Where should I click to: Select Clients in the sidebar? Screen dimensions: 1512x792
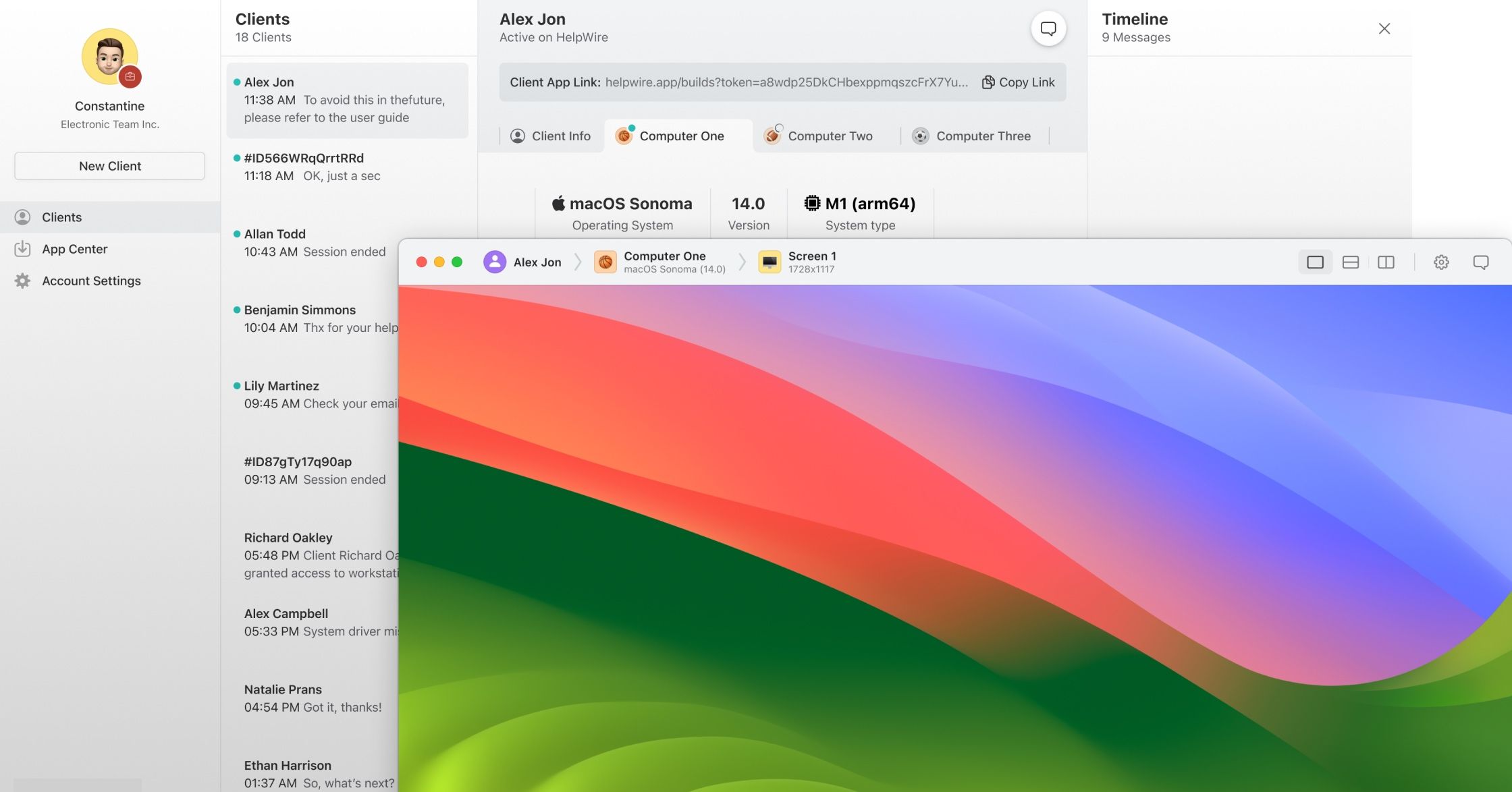(61, 217)
